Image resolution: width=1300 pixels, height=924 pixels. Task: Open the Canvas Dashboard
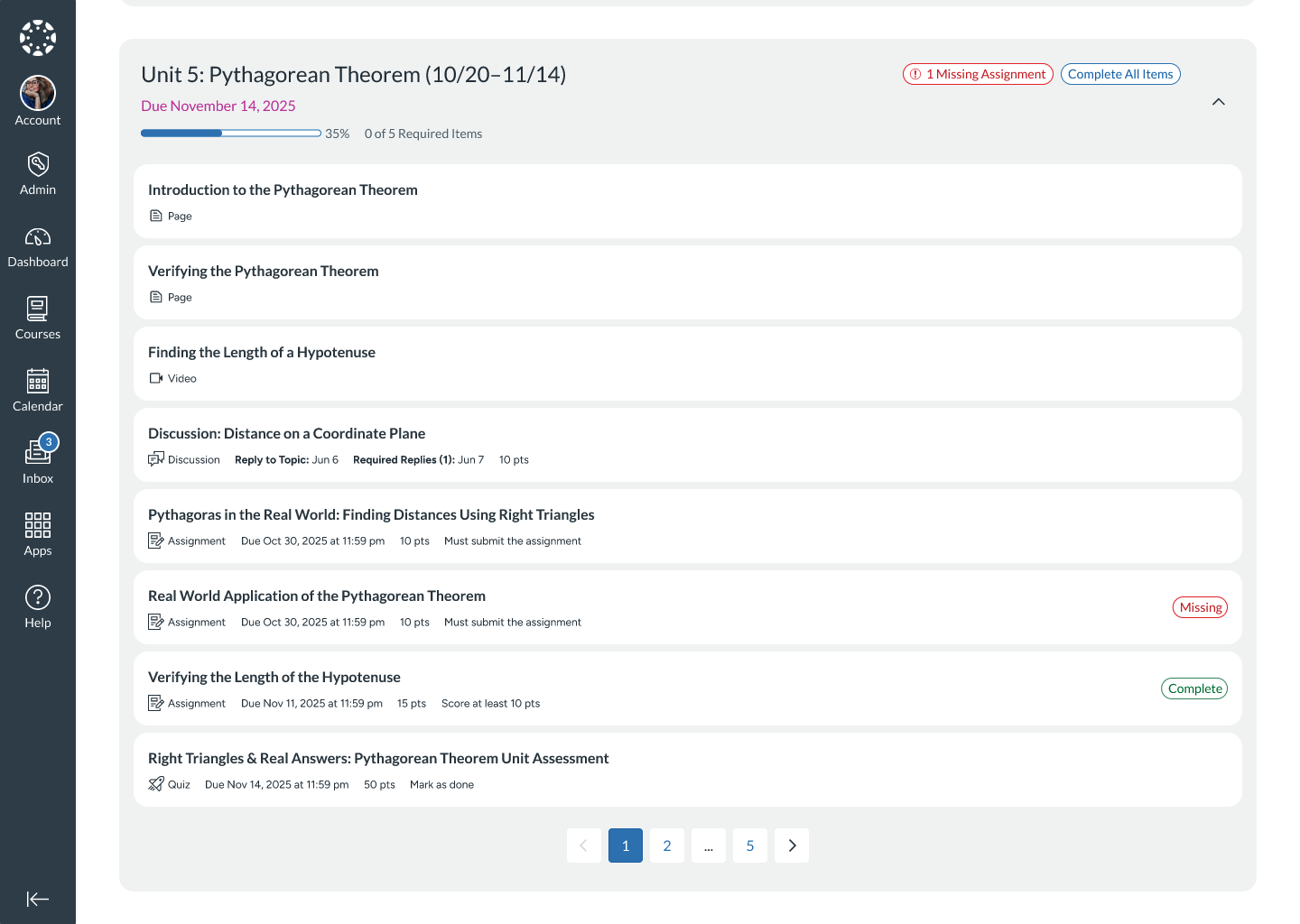37,246
